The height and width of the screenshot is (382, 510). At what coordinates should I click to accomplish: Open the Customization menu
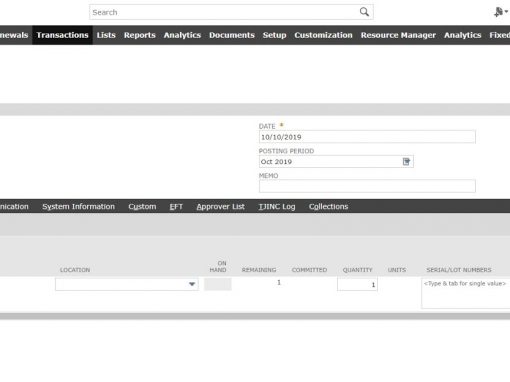click(x=323, y=35)
